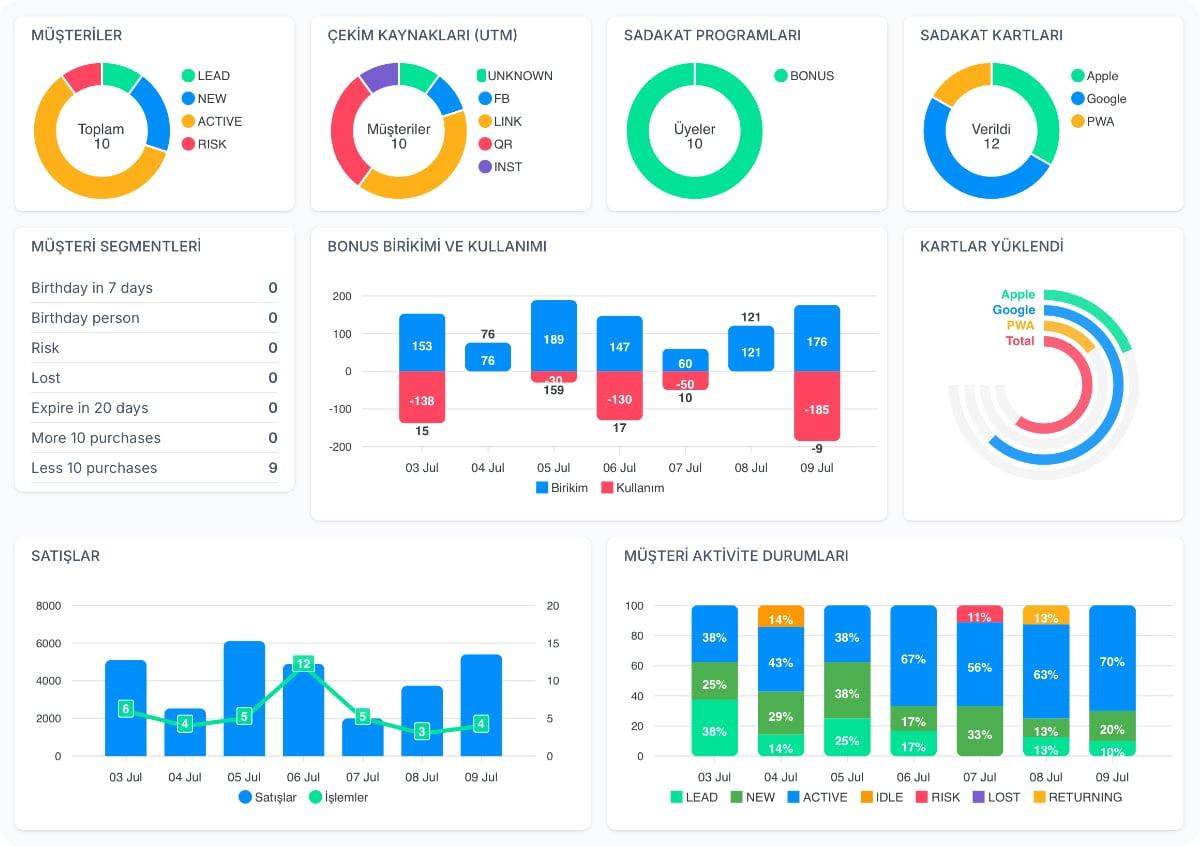The width and height of the screenshot is (1200, 846).
Task: Select the 'Birthday person' segment row
Action: coord(154,318)
